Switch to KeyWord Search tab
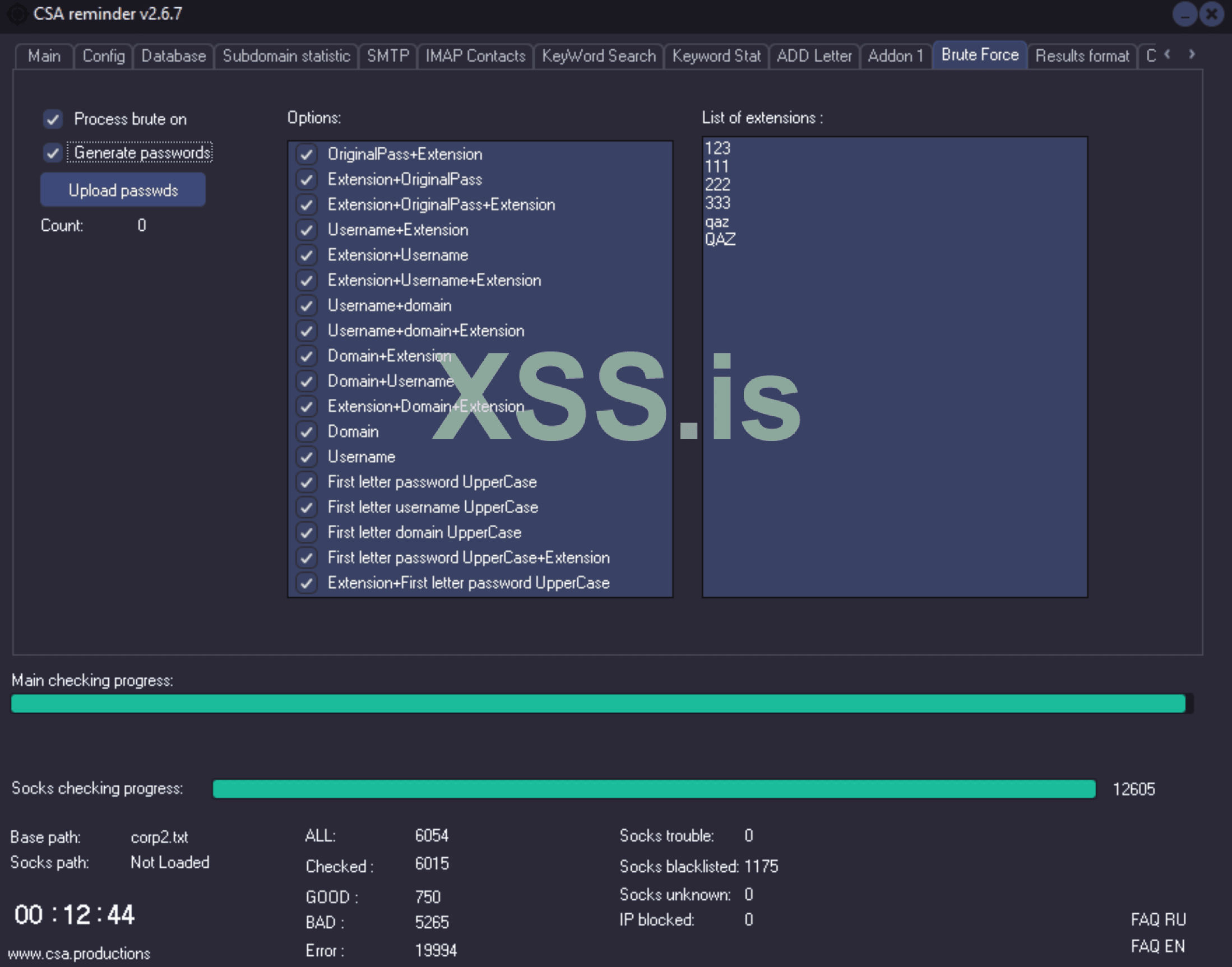The width and height of the screenshot is (1232, 967). point(598,56)
